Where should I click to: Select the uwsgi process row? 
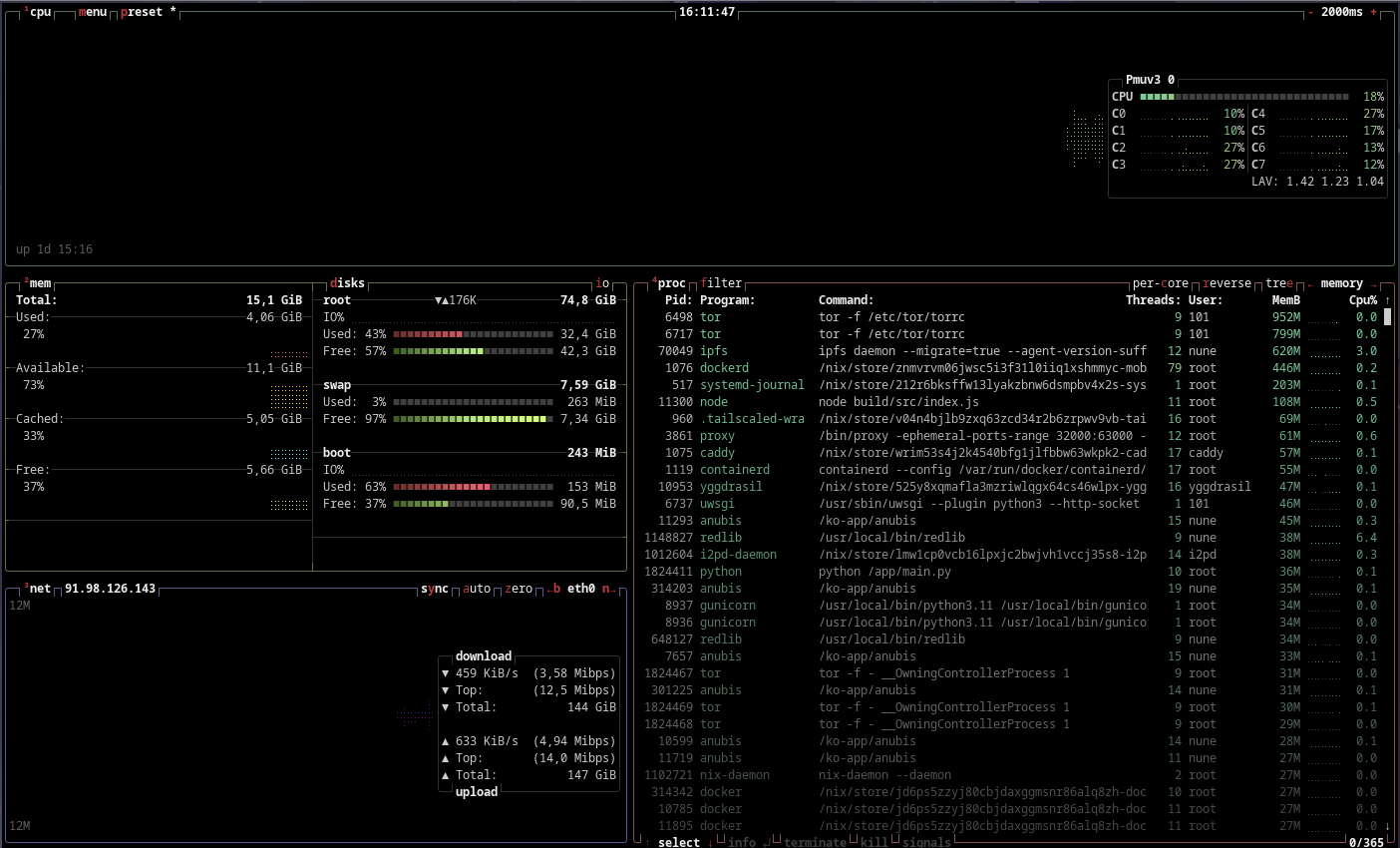point(1011,504)
